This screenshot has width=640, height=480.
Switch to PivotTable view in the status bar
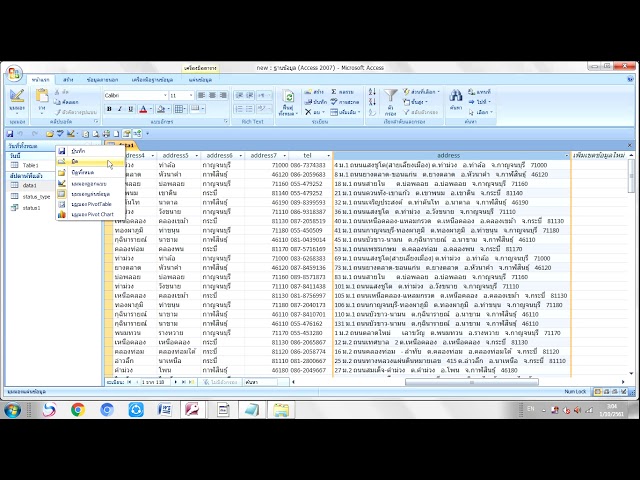607,392
